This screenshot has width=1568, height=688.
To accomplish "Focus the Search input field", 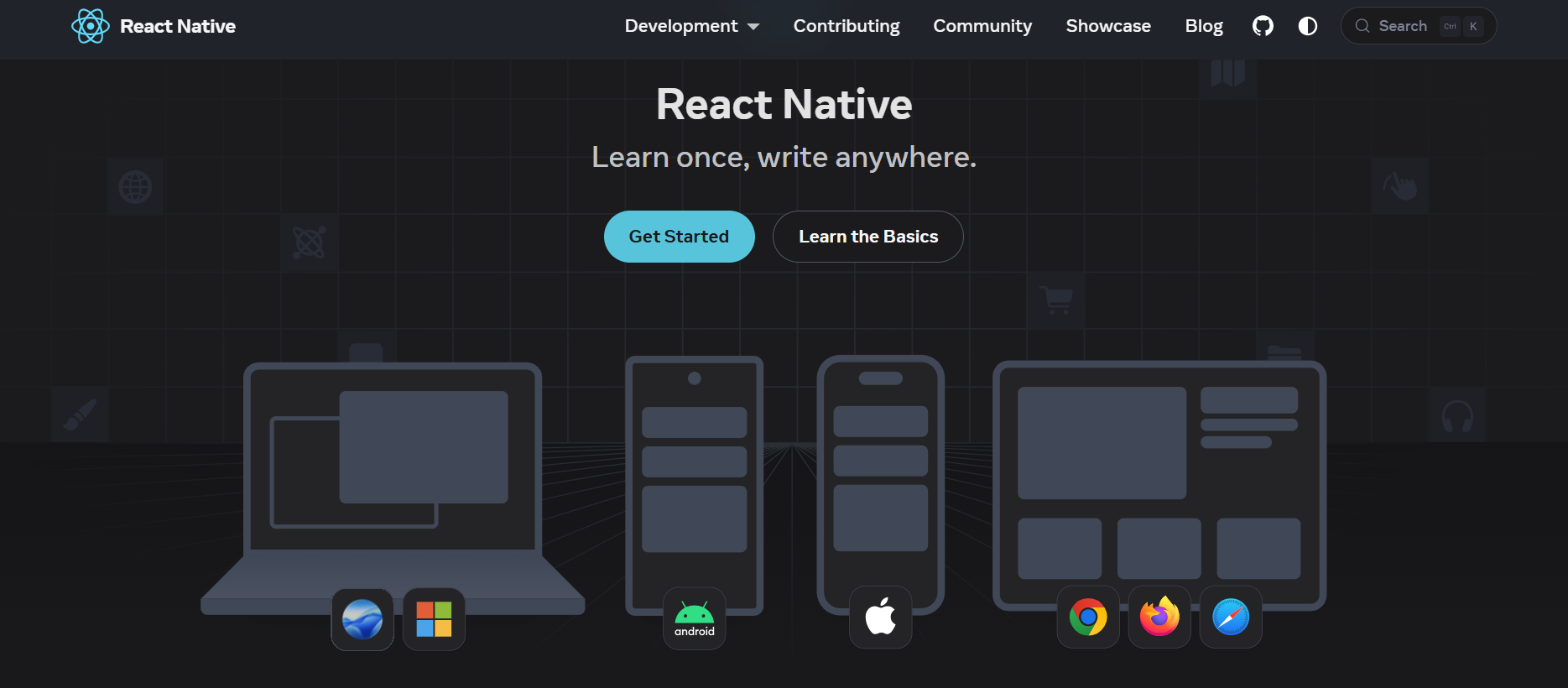I will click(x=1419, y=26).
